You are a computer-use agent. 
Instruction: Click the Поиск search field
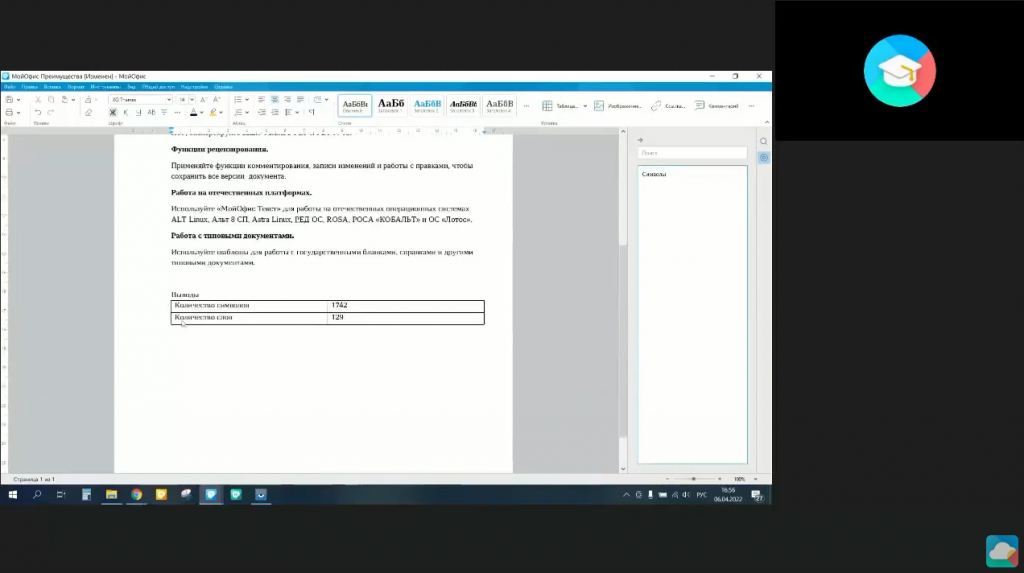(x=692, y=153)
